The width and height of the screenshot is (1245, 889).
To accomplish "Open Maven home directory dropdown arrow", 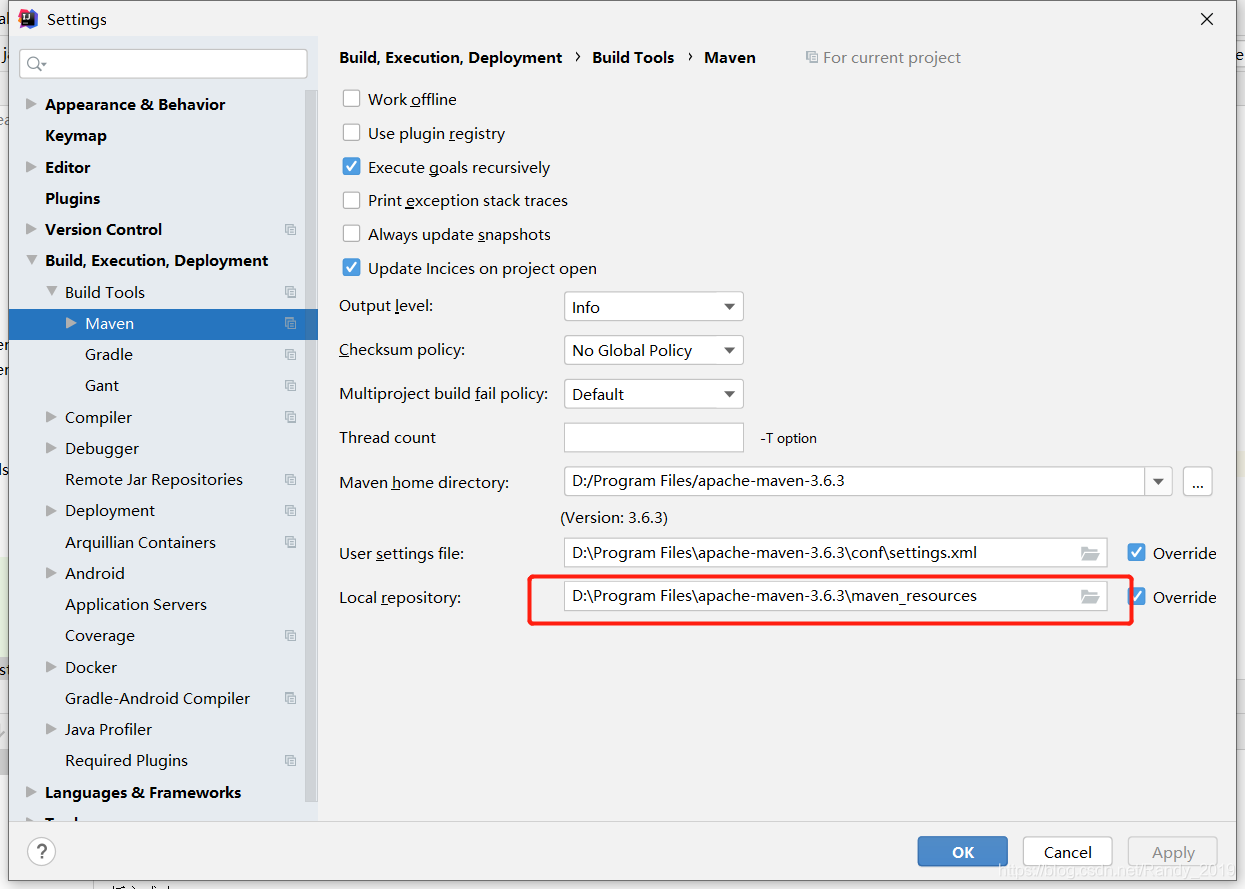I will (x=1158, y=482).
